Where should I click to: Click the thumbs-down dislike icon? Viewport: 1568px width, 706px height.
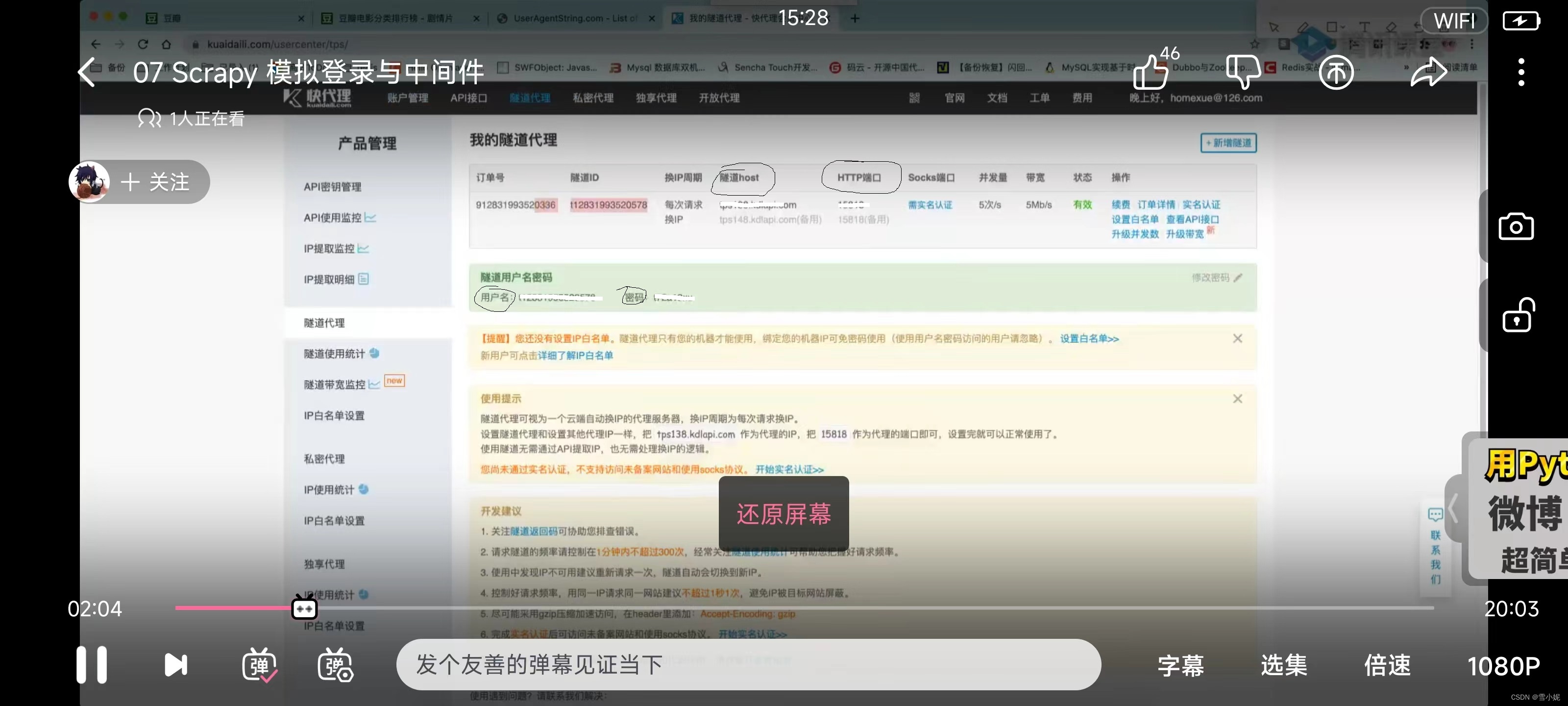click(x=1244, y=71)
